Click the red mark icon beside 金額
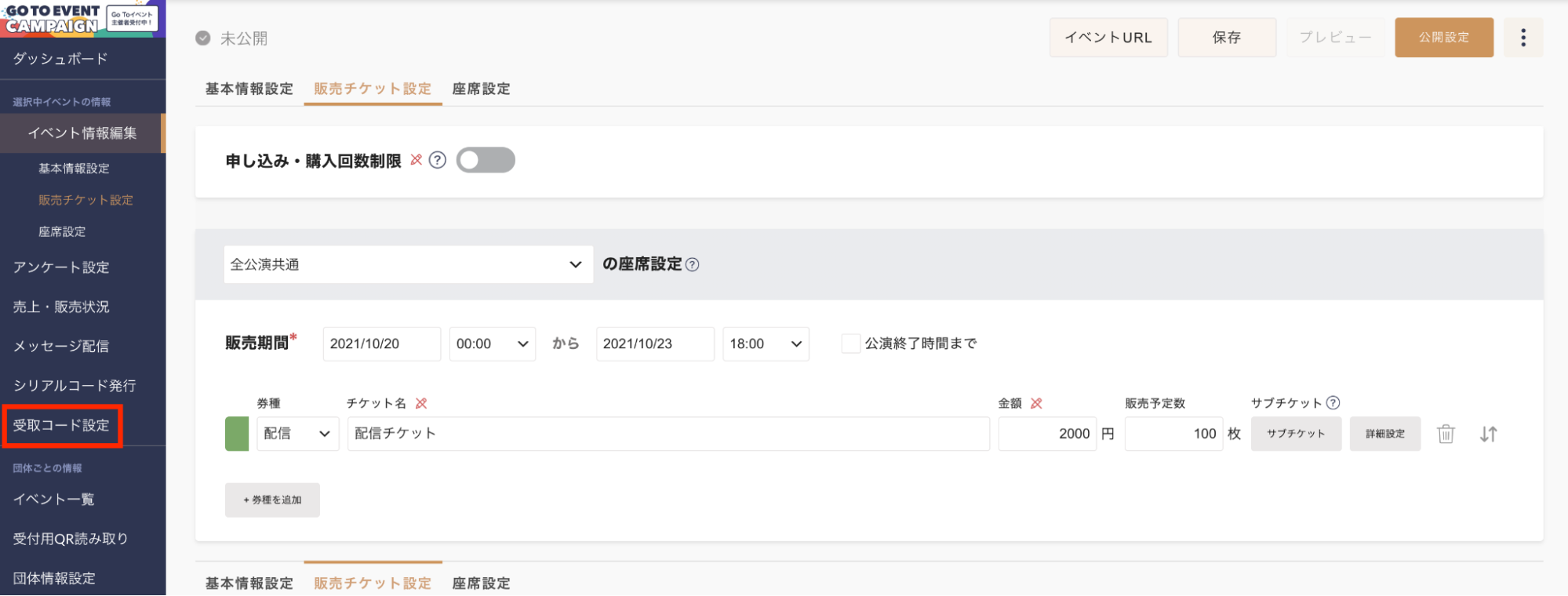This screenshot has height=596, width=1568. 1036,403
